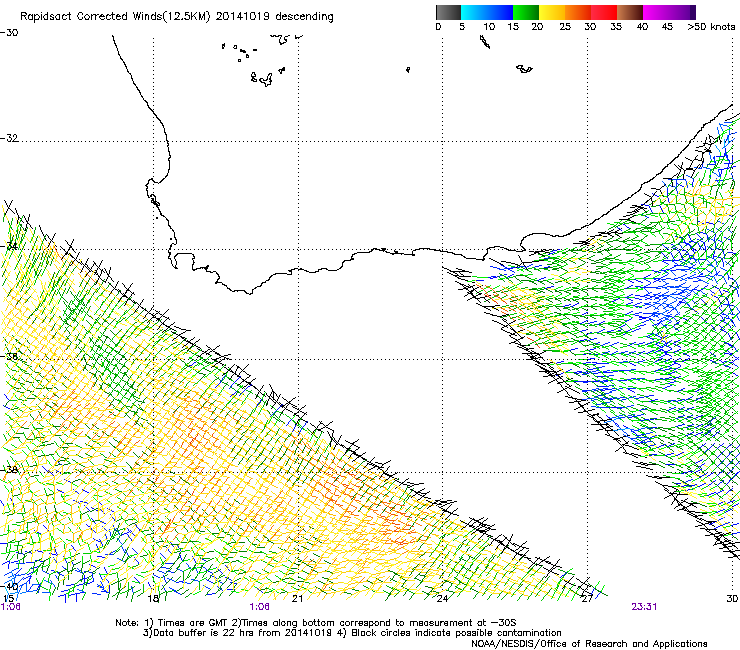Click the '35' legend scale label
Screen dimensions: 740x650
pos(616,27)
